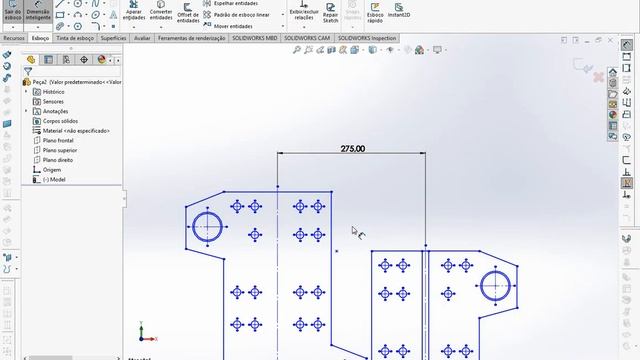Viewport: 640px width, 360px height.
Task: Open dropdown beside Padrão de esboço linear
Action: click(282, 15)
